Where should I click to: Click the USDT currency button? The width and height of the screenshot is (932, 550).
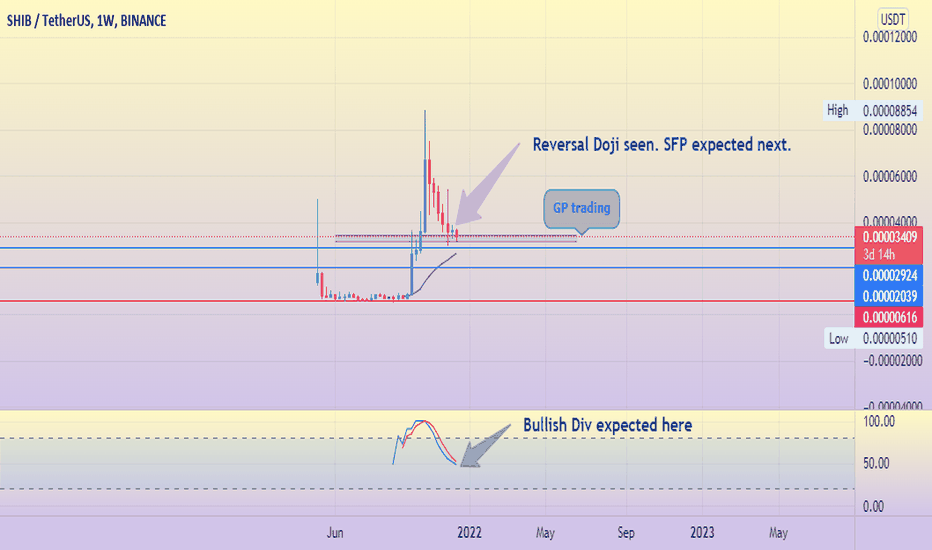tap(893, 18)
